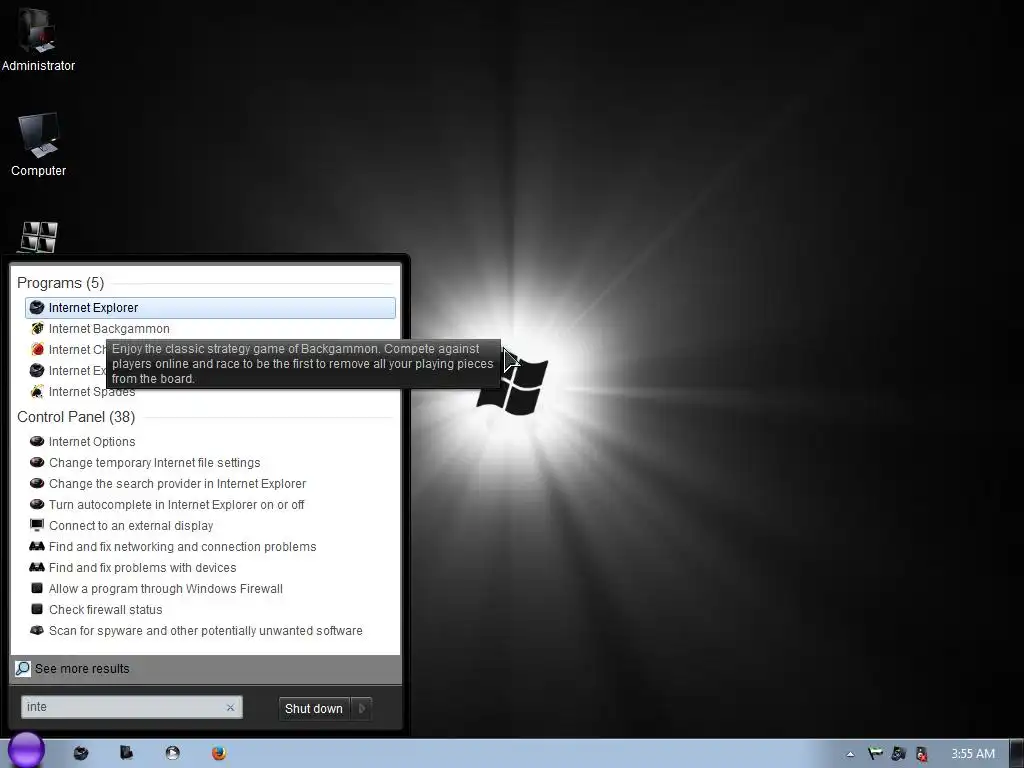
Task: Open Internet Explorer from the taskbar
Action: point(81,754)
